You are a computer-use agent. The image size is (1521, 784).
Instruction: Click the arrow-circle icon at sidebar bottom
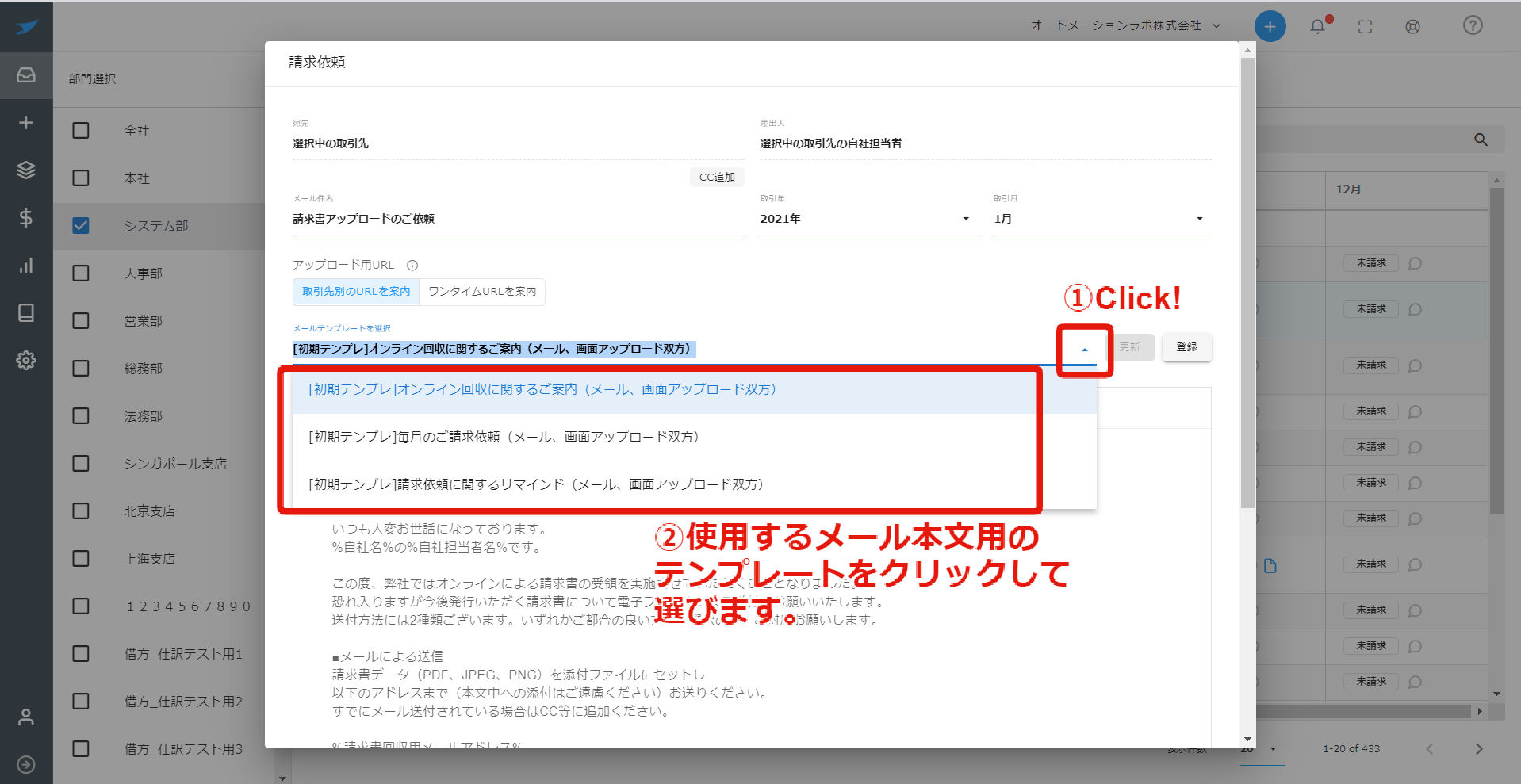(x=26, y=764)
